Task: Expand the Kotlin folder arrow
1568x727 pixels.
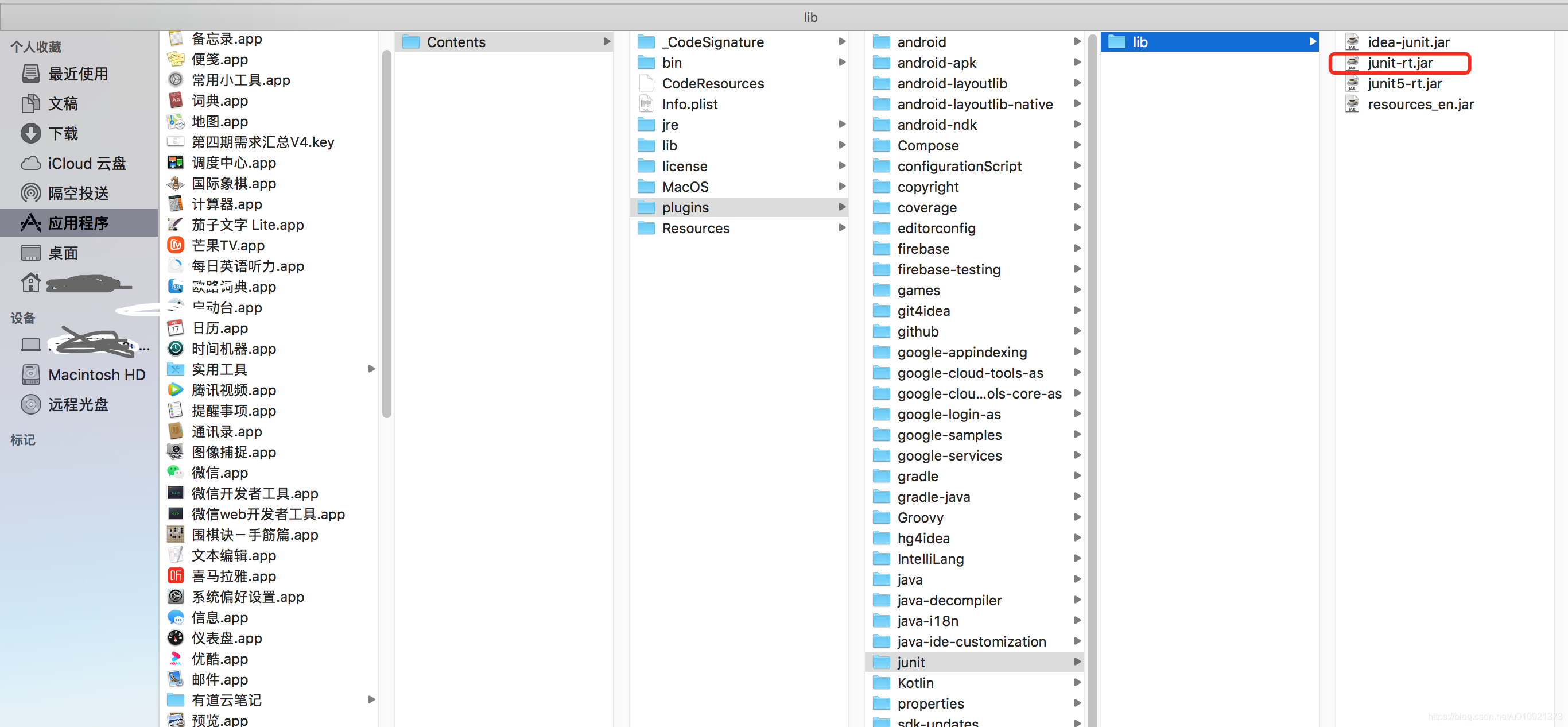Action: 1077,683
